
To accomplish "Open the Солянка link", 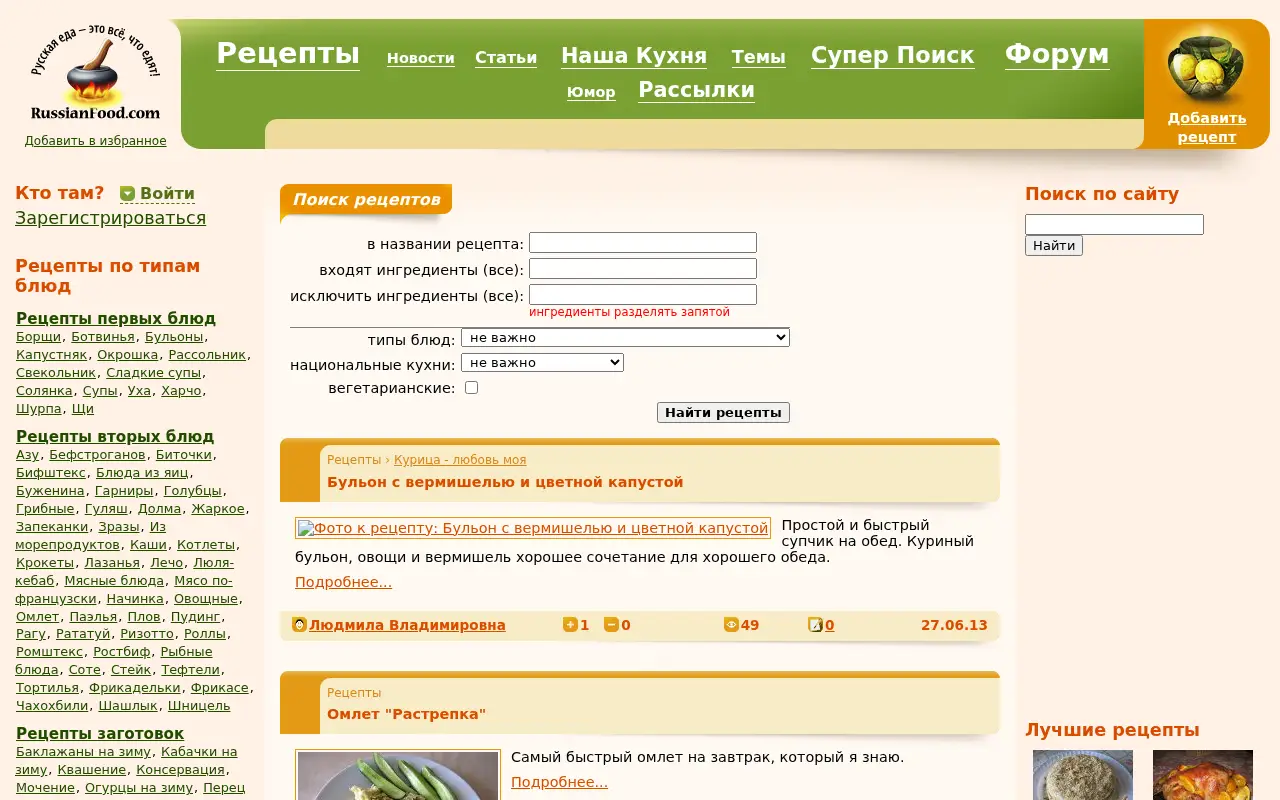I will tap(44, 391).
